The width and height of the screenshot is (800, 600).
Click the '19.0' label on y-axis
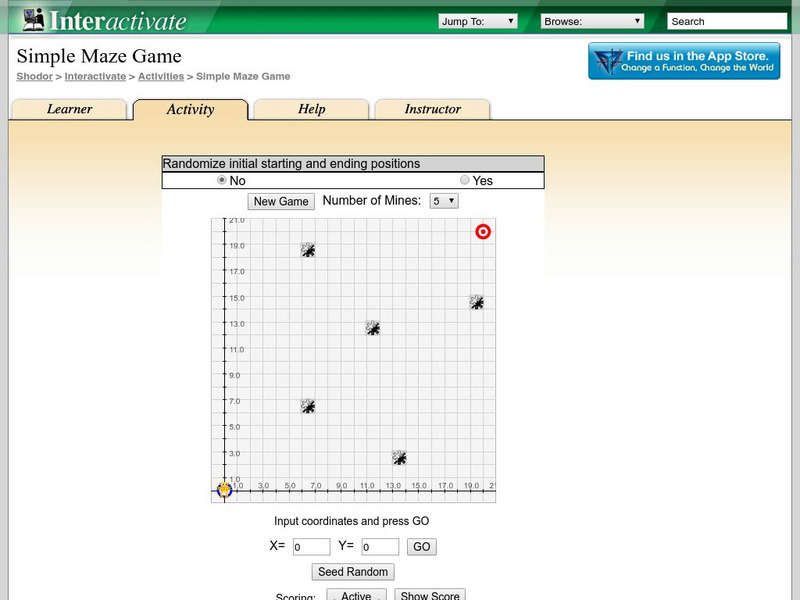(237, 245)
